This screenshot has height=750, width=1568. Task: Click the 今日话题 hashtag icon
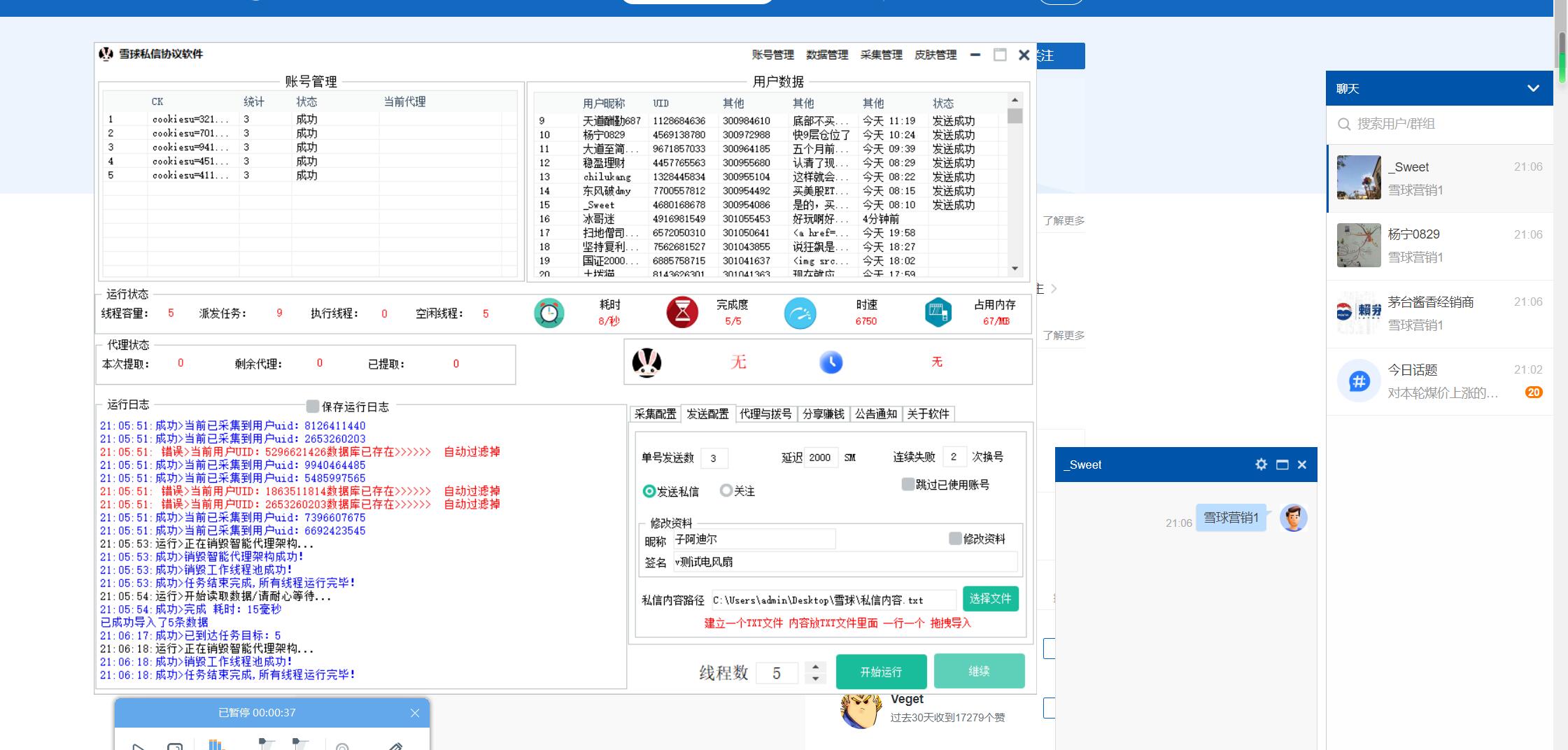coord(1359,381)
